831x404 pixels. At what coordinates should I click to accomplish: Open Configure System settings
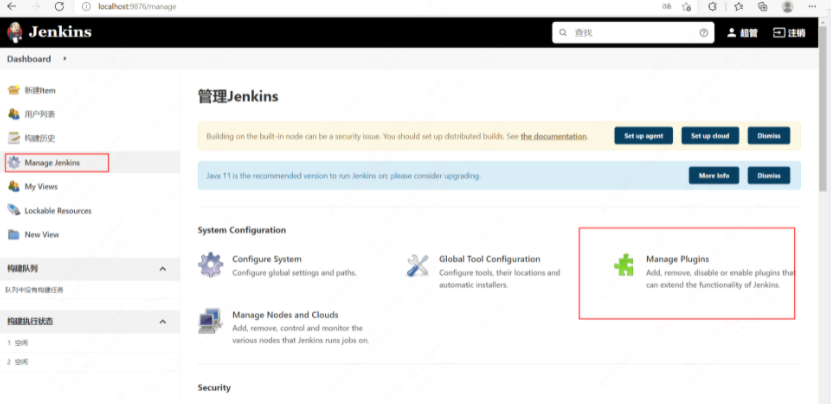(267, 259)
